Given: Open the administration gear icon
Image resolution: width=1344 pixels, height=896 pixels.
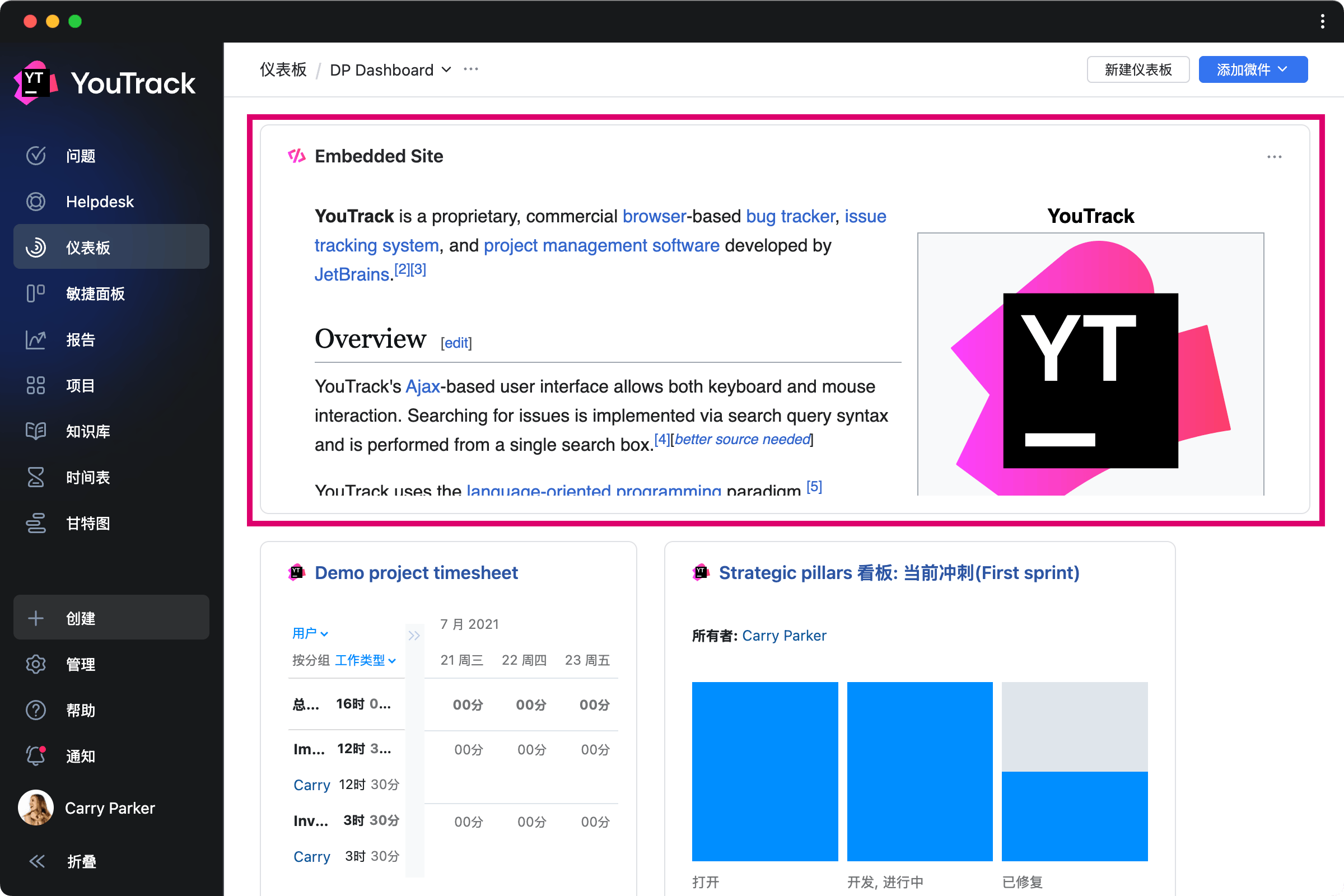Looking at the screenshot, I should pyautogui.click(x=35, y=664).
